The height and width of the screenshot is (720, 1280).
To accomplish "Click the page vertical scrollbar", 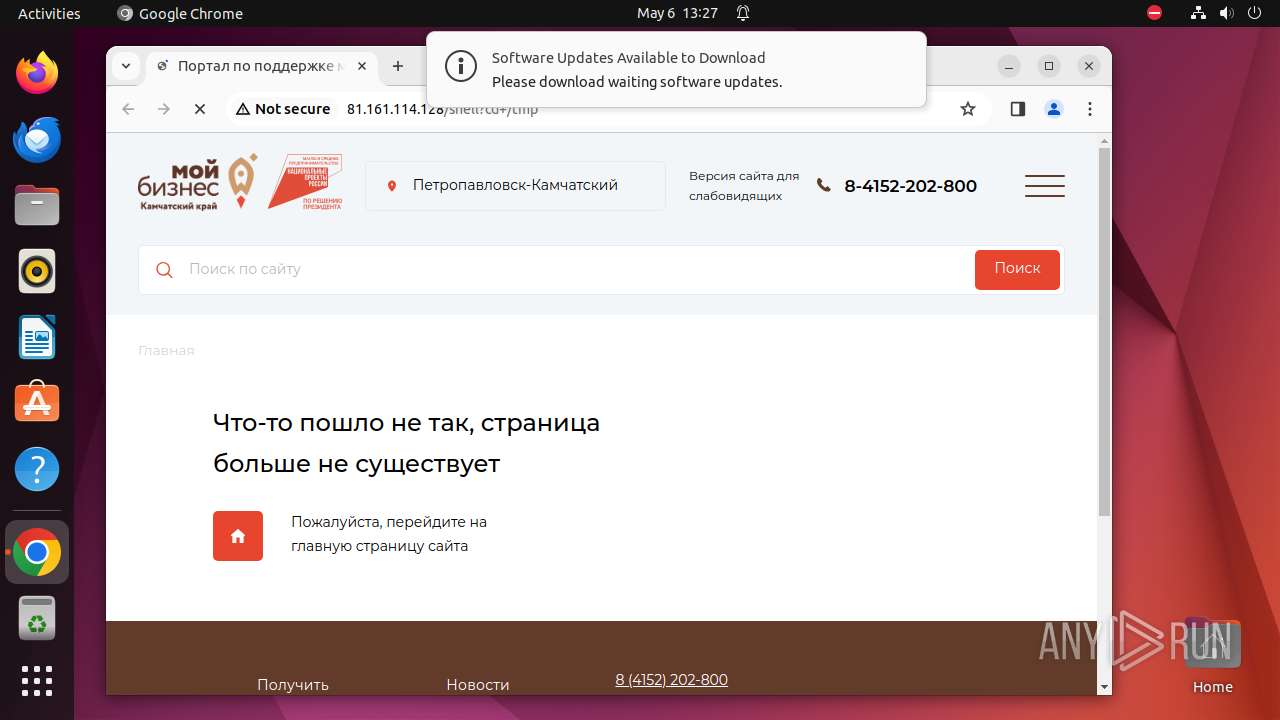I will [1104, 331].
